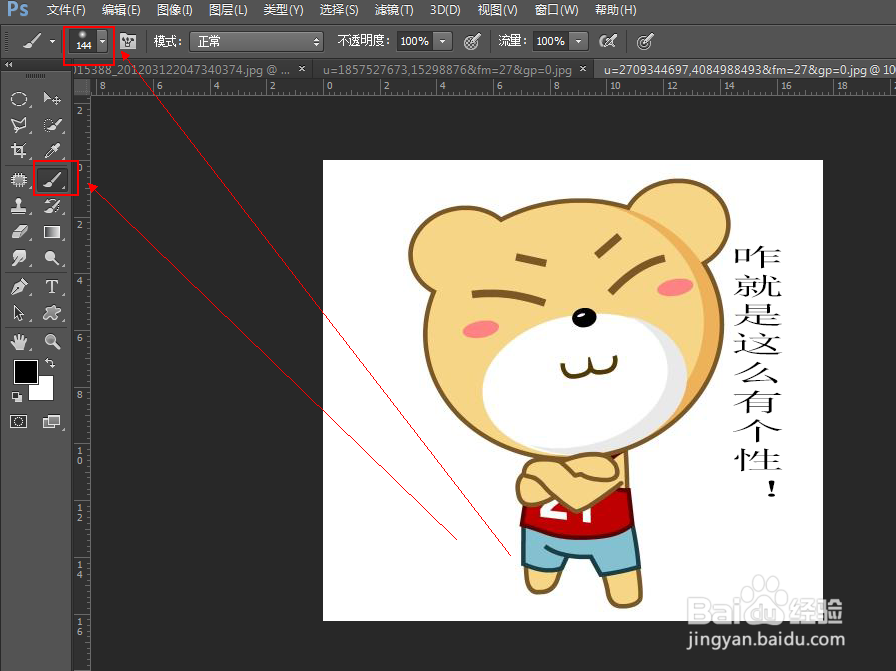Collapse the toolbox panel double arrow
Screen dimensions: 896x671
(9, 65)
